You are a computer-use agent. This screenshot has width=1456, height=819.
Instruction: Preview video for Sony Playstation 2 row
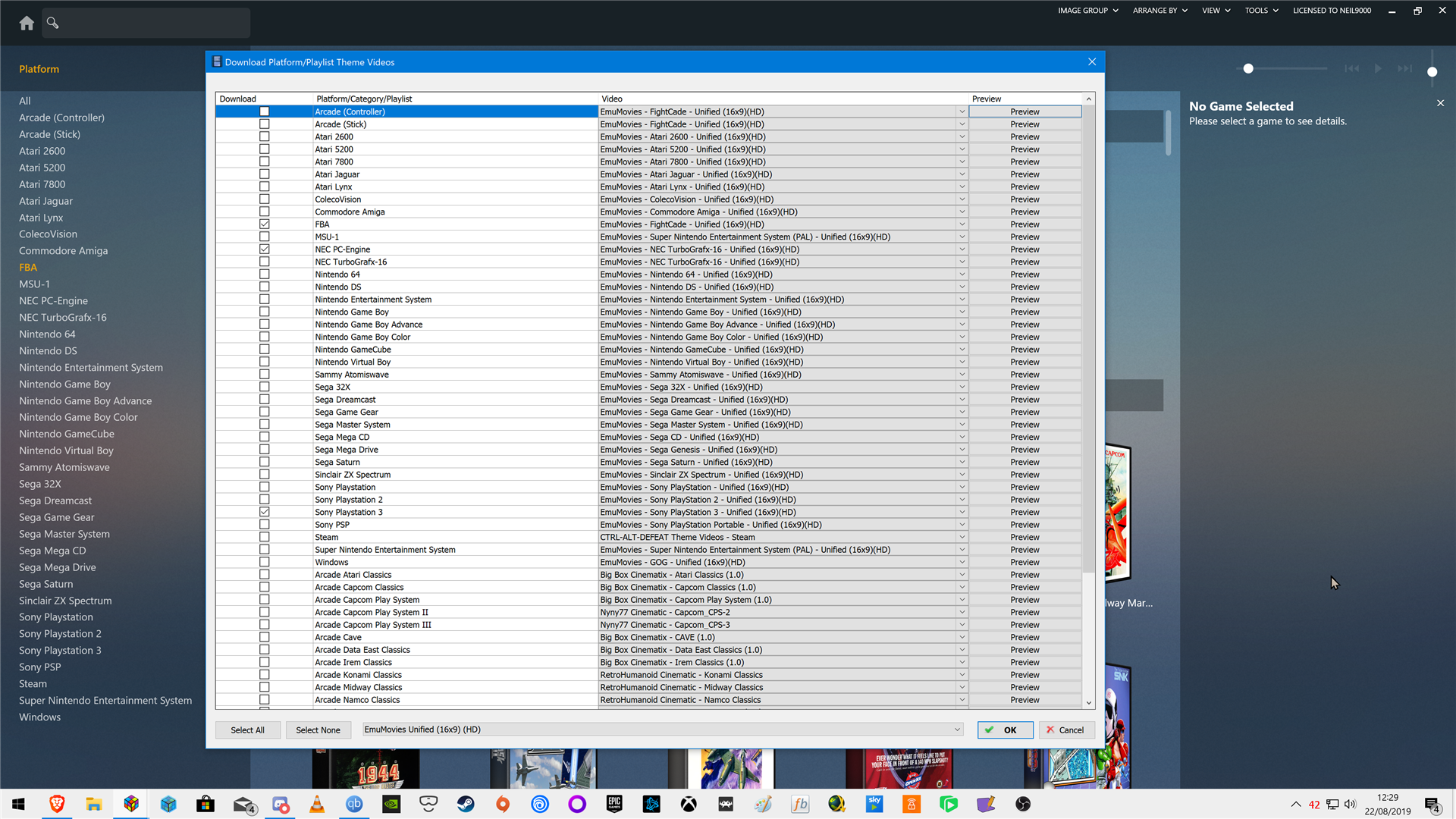(x=1025, y=500)
